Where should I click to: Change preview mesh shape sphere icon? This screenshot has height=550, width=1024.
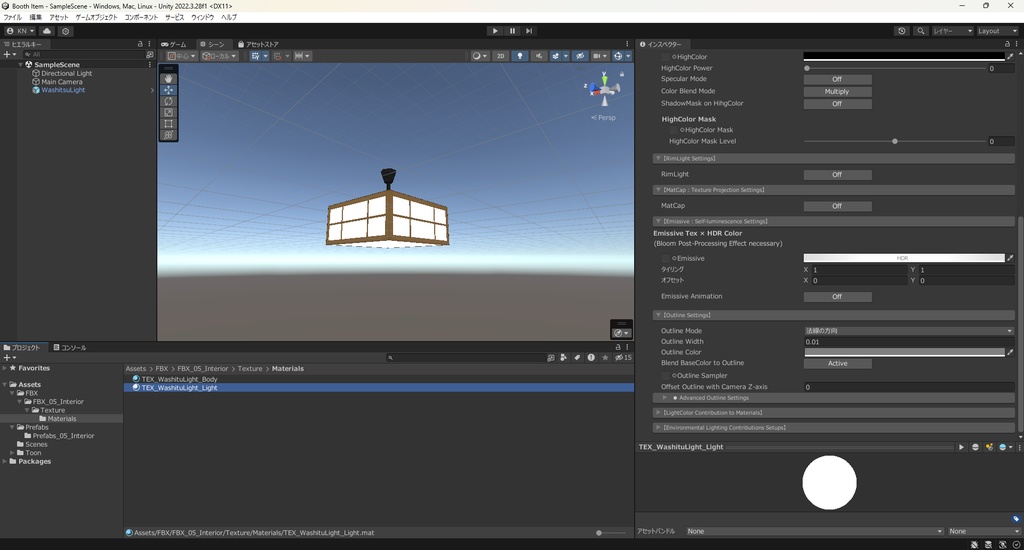click(x=976, y=447)
